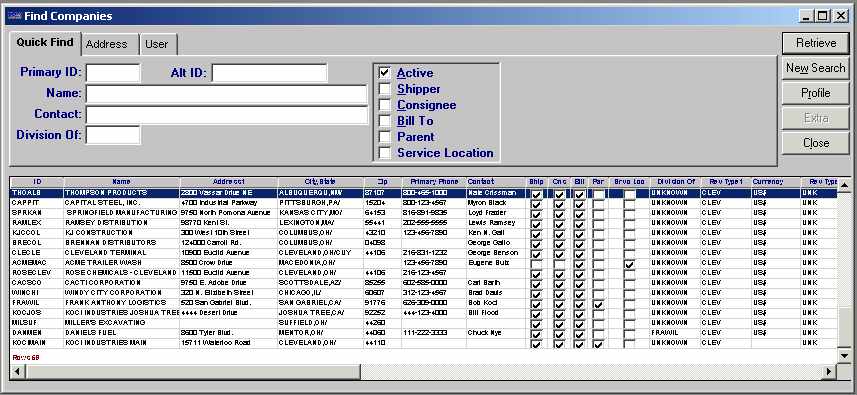Focus the Primary ID input field

113,73
